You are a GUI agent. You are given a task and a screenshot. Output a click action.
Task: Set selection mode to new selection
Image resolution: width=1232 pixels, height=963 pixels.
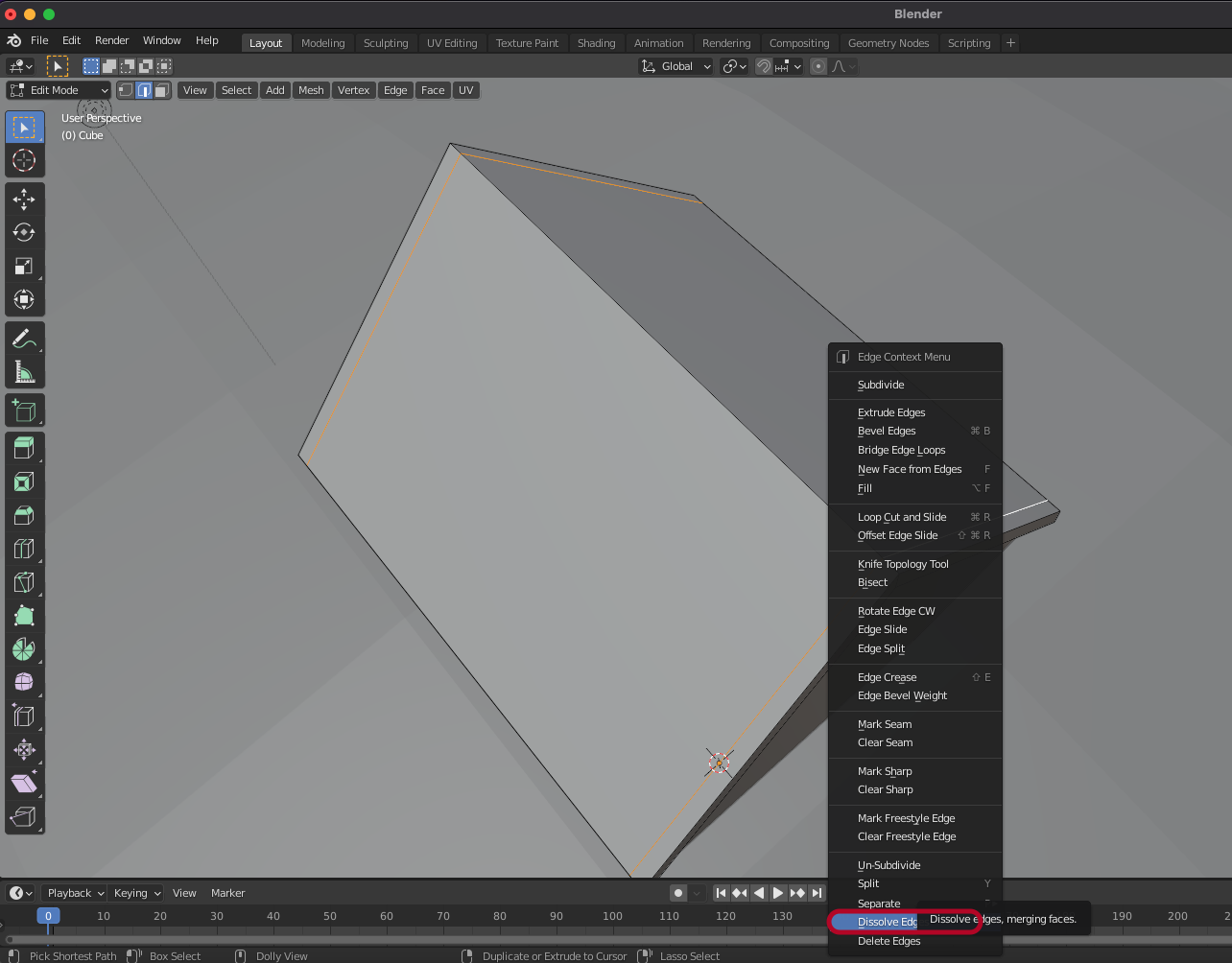click(x=91, y=66)
